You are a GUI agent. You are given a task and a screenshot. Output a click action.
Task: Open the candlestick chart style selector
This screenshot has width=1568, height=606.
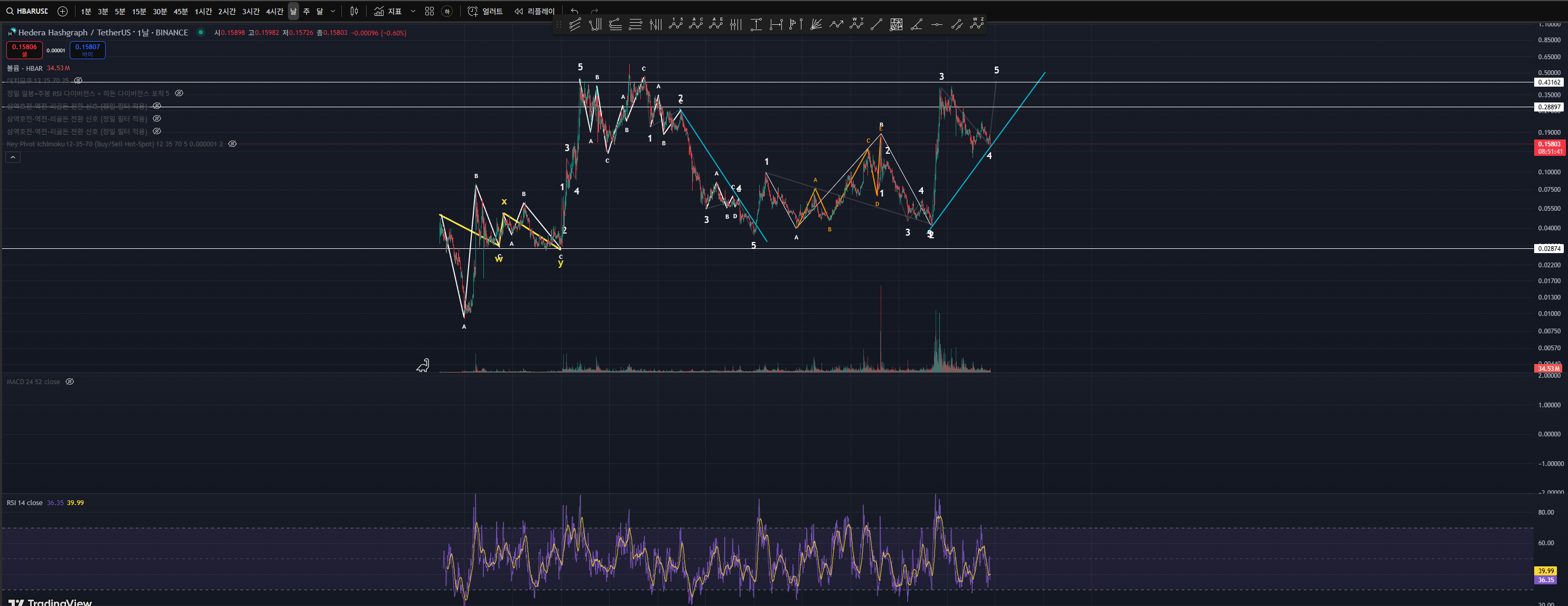pyautogui.click(x=354, y=11)
